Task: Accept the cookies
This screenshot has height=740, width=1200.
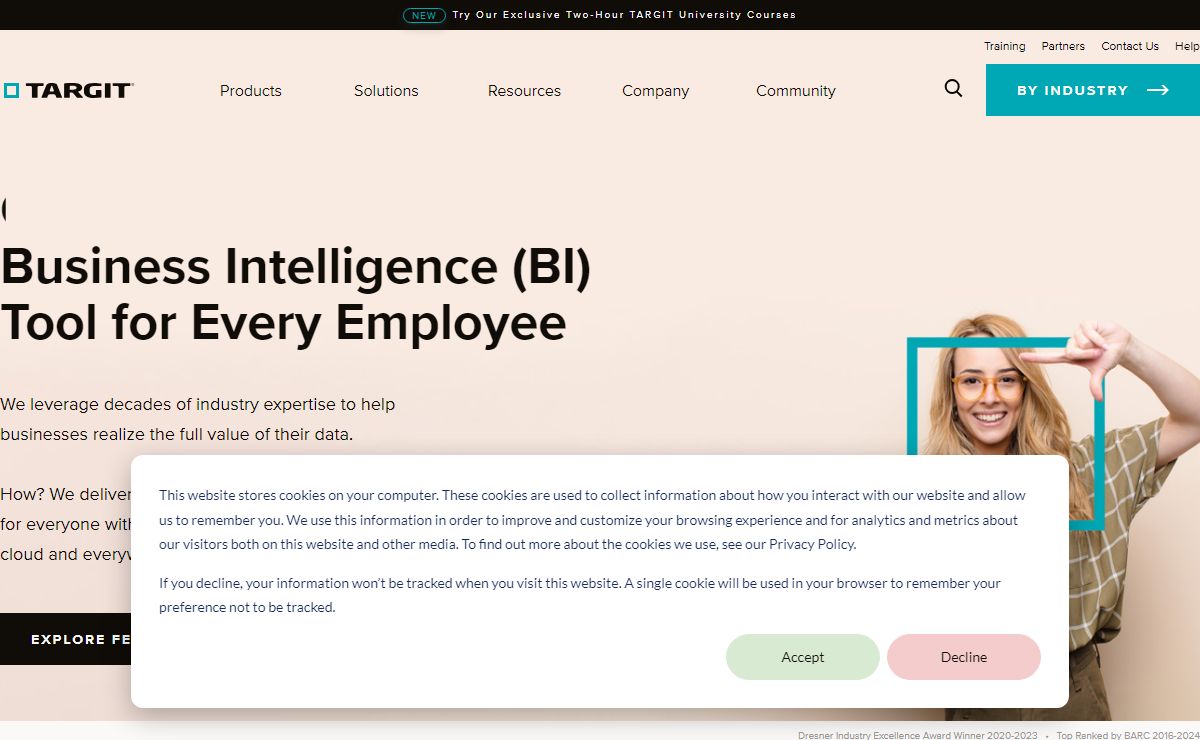Action: click(802, 657)
